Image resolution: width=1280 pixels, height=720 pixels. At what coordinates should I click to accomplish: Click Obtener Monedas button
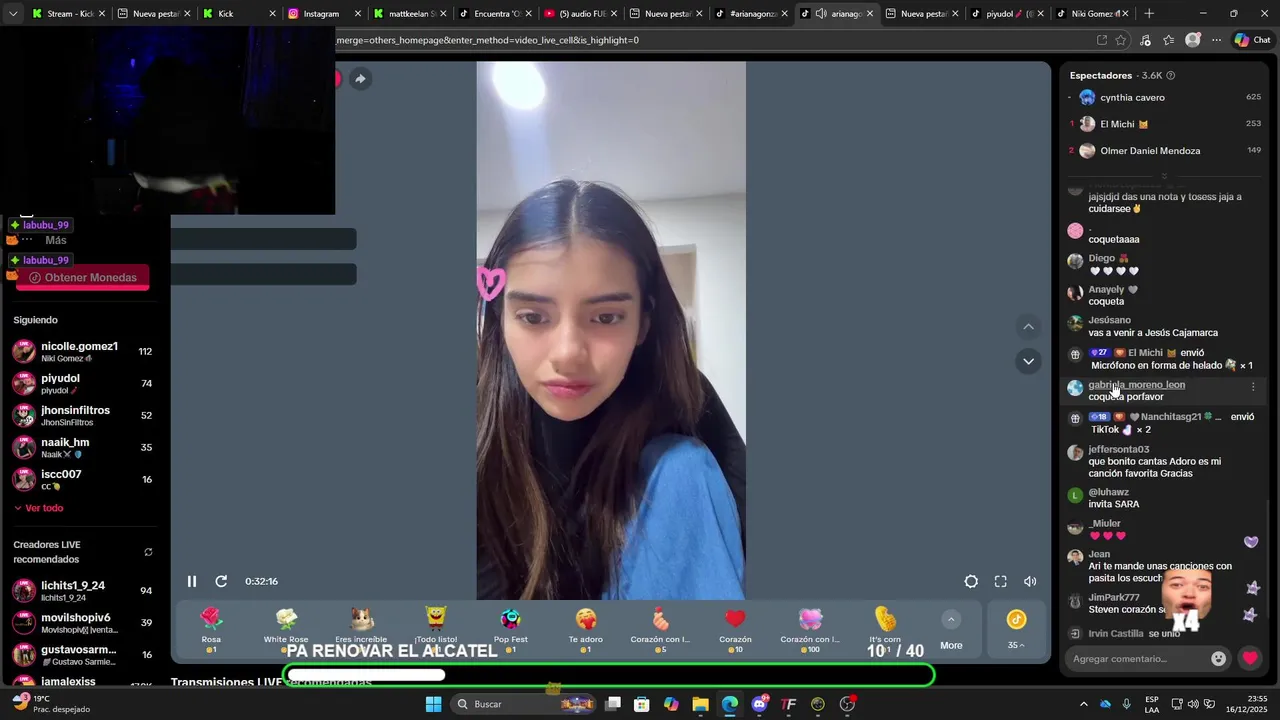click(82, 278)
